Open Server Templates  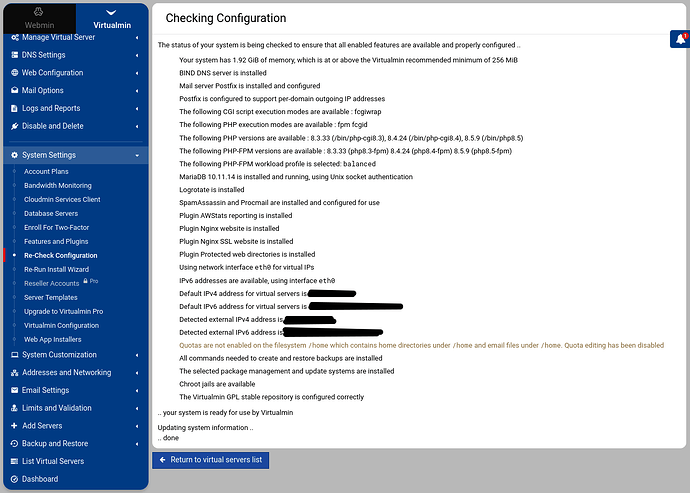point(51,298)
